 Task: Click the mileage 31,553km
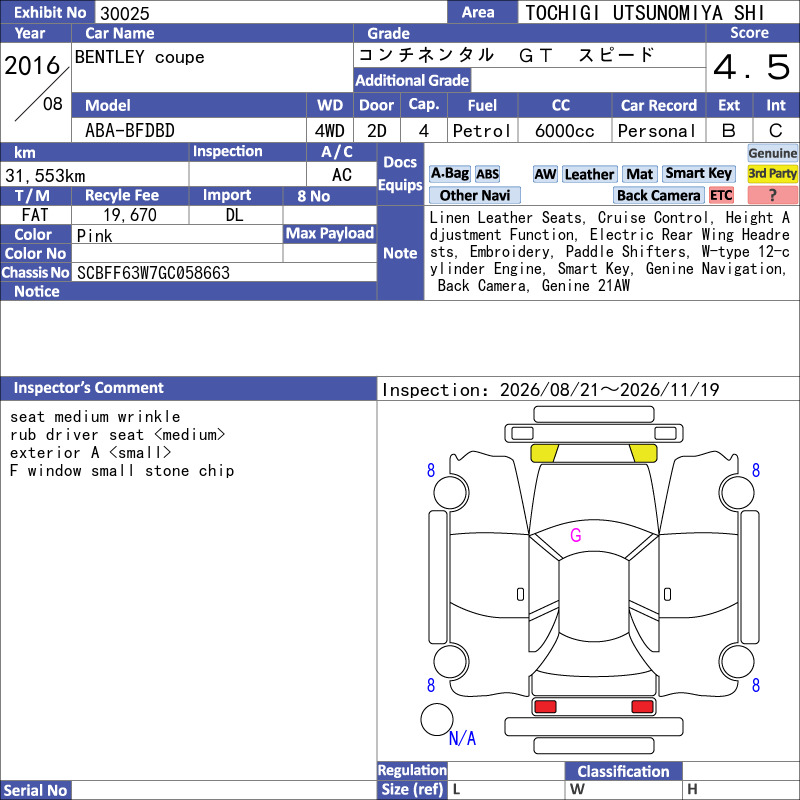pyautogui.click(x=45, y=176)
